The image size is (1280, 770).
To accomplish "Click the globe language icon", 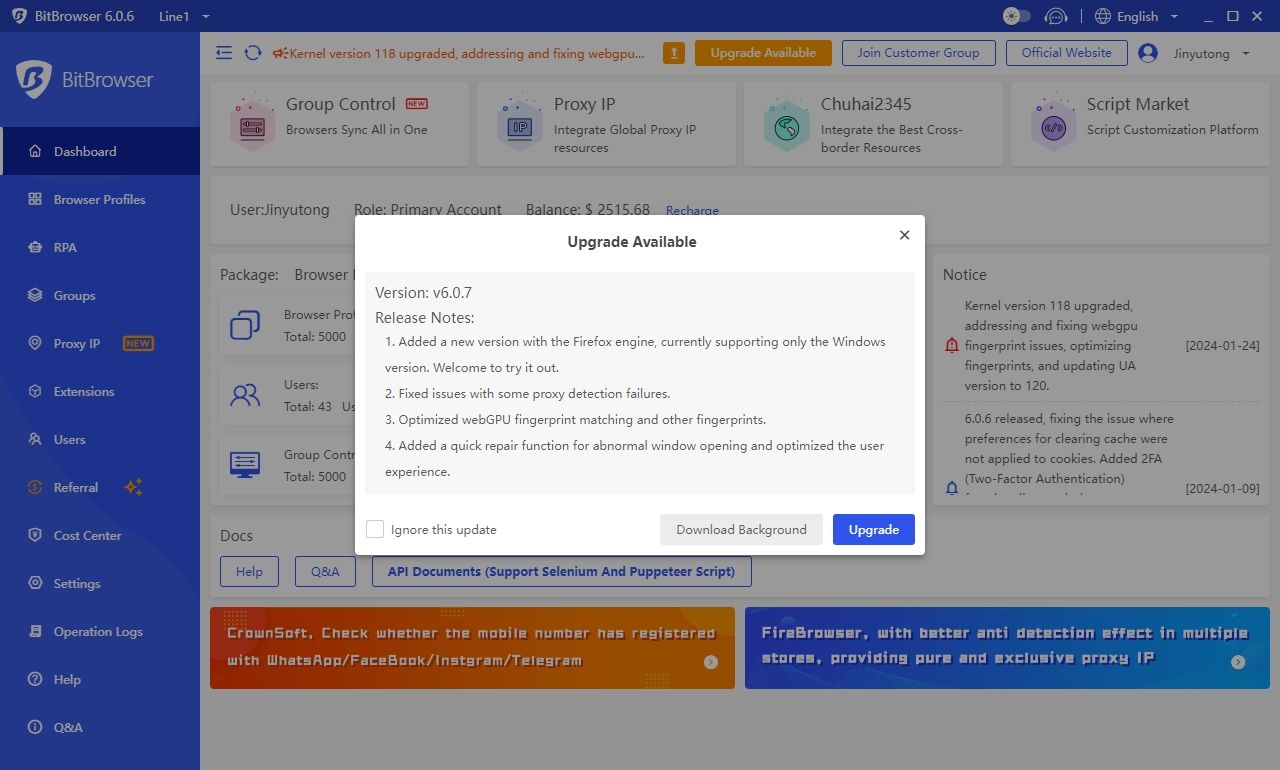I will point(1103,16).
